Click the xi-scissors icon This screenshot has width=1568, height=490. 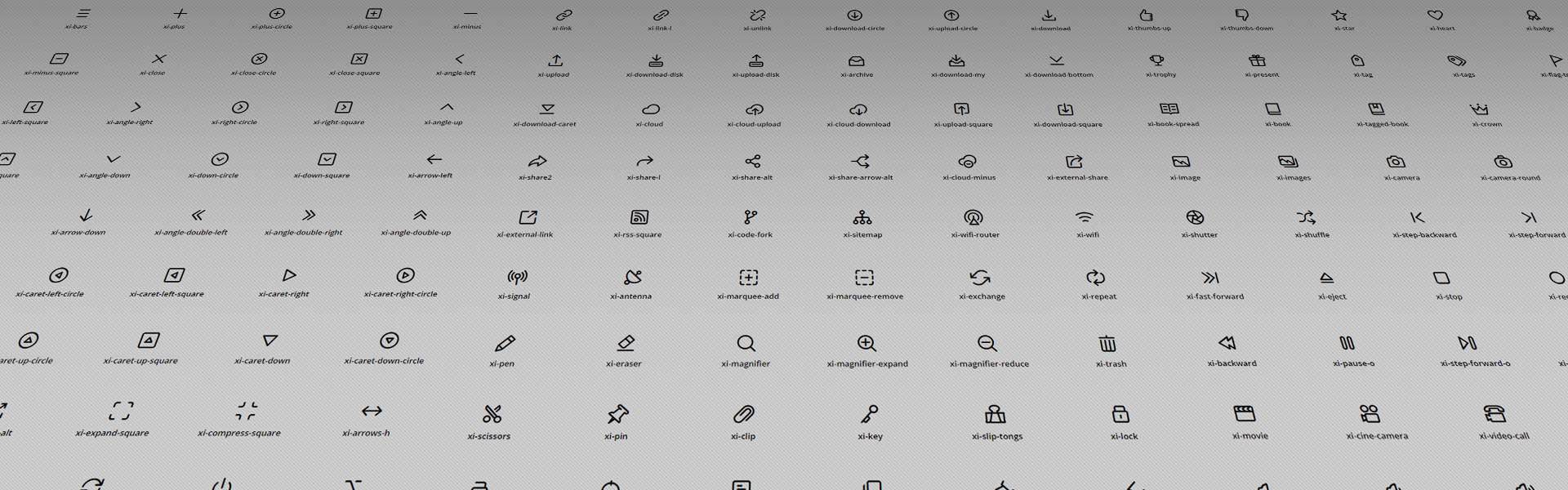[492, 414]
